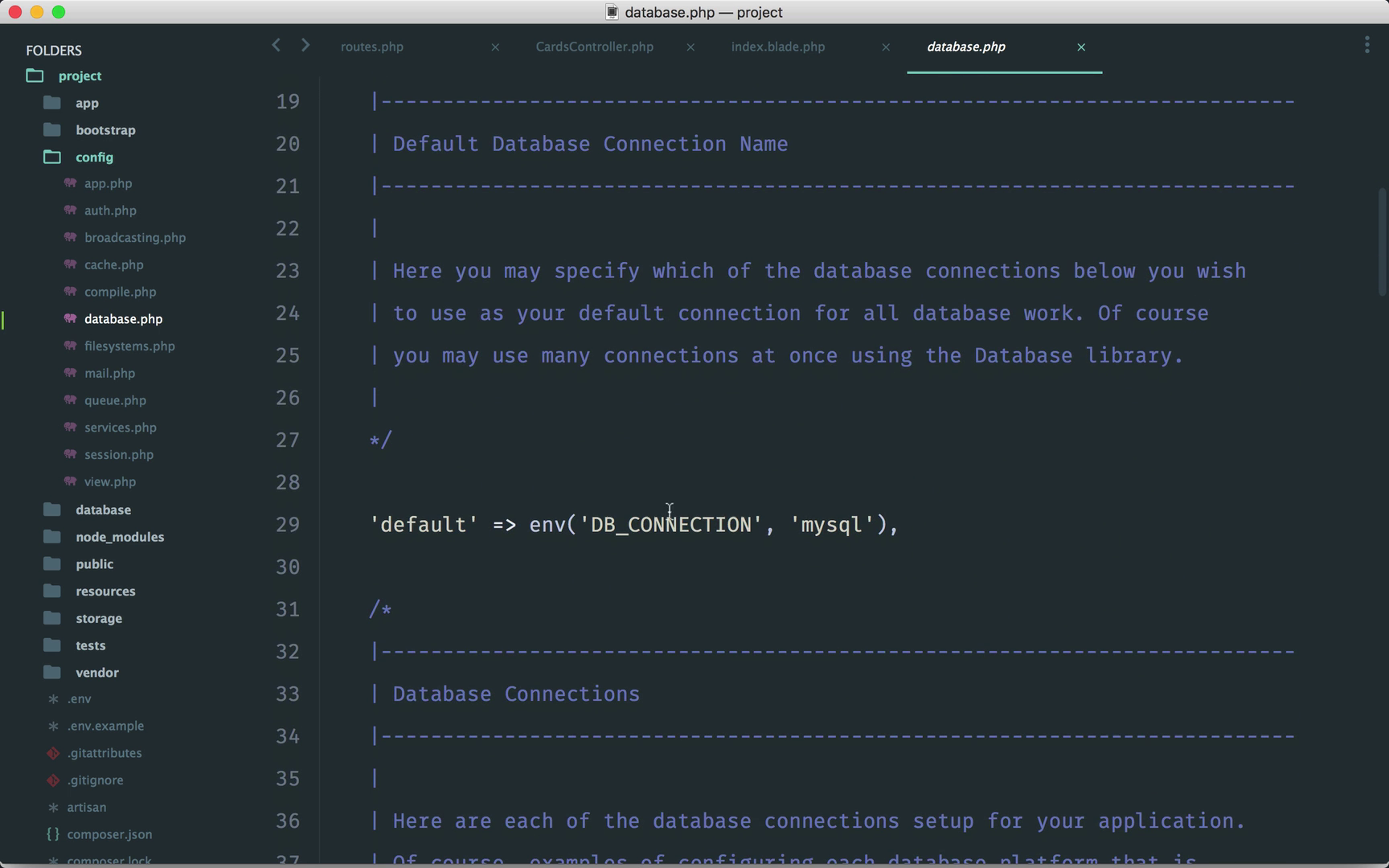Open mail.php file
1389x868 pixels.
pyautogui.click(x=110, y=373)
